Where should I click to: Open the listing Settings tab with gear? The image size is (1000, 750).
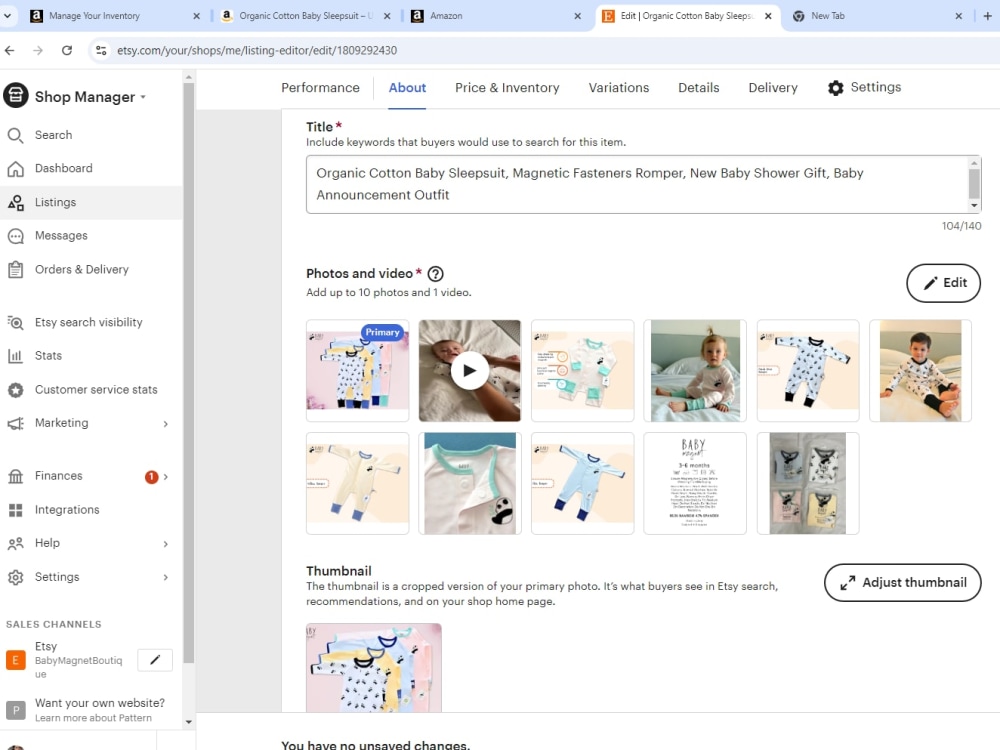click(864, 87)
